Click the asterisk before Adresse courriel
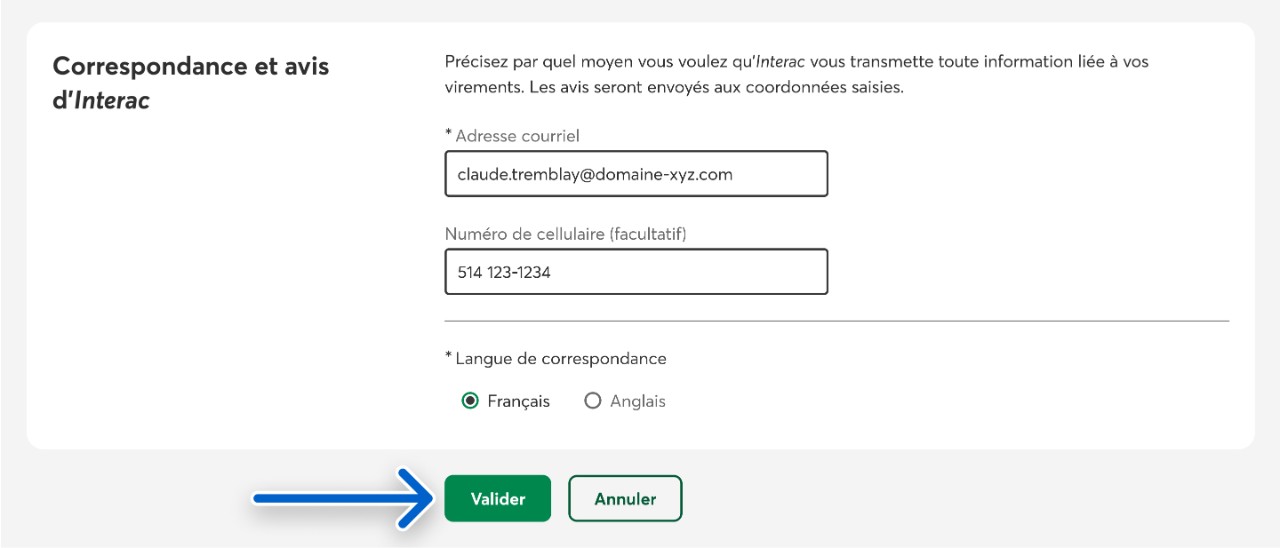The width and height of the screenshot is (1280, 548). point(449,133)
